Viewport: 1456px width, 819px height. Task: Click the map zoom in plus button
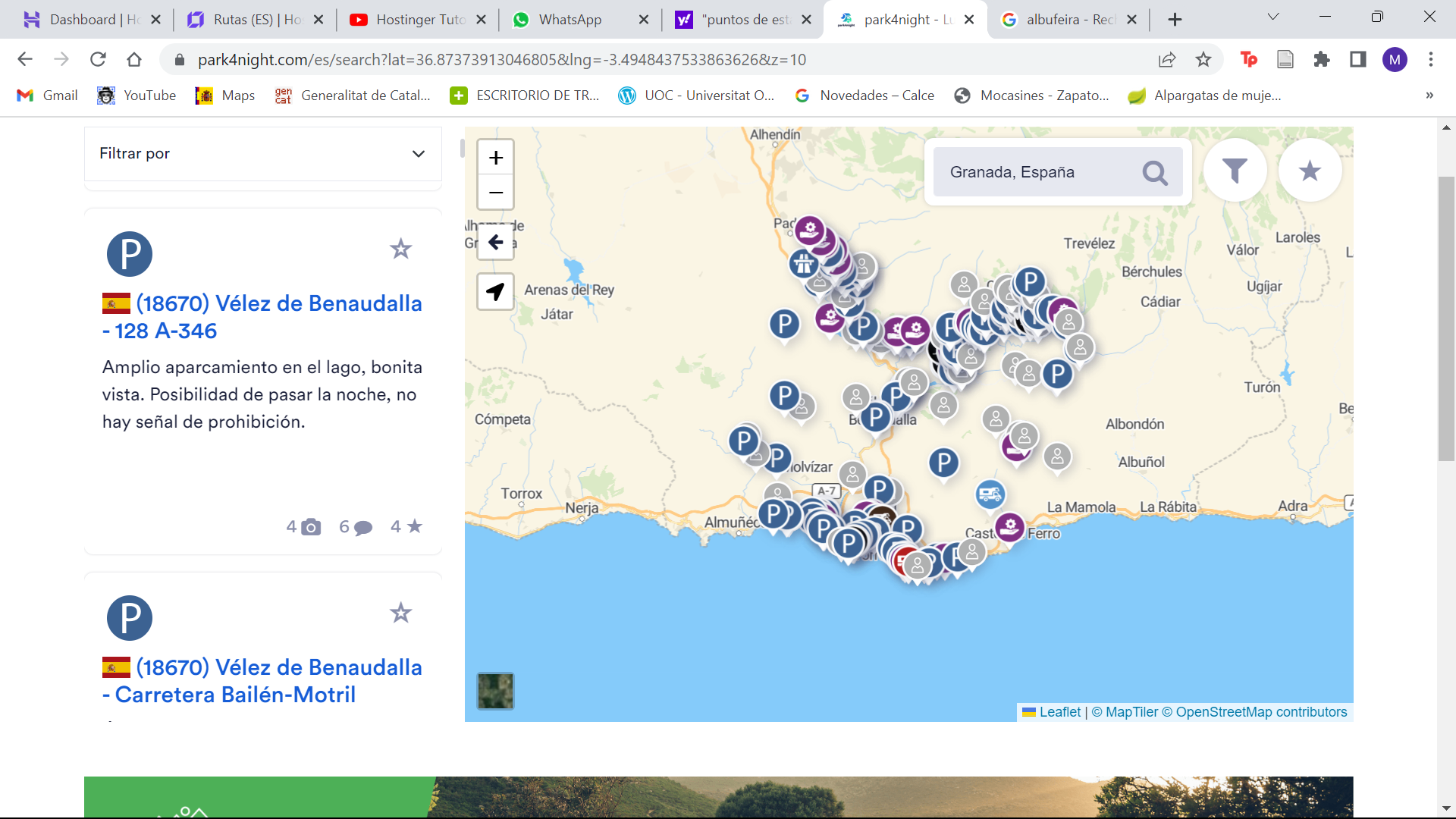(495, 158)
